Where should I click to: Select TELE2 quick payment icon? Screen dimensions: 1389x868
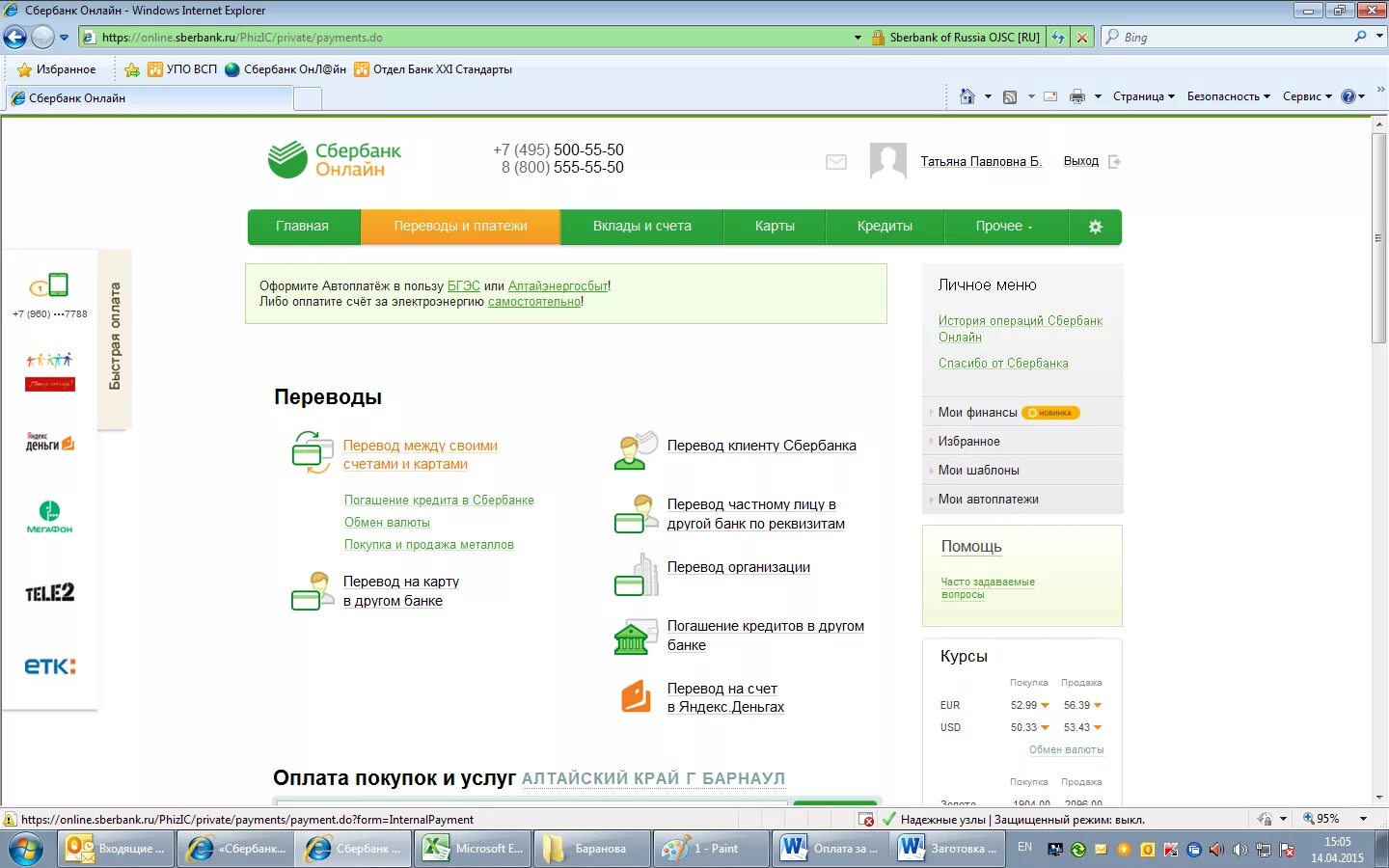point(49,592)
